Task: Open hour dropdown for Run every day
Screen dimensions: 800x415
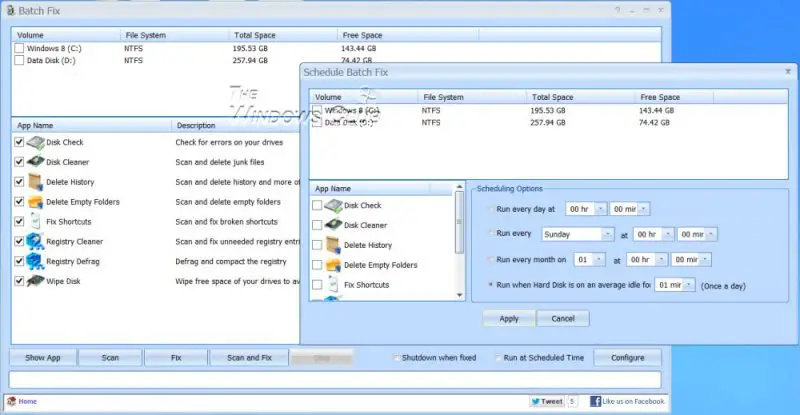Action: click(601, 209)
